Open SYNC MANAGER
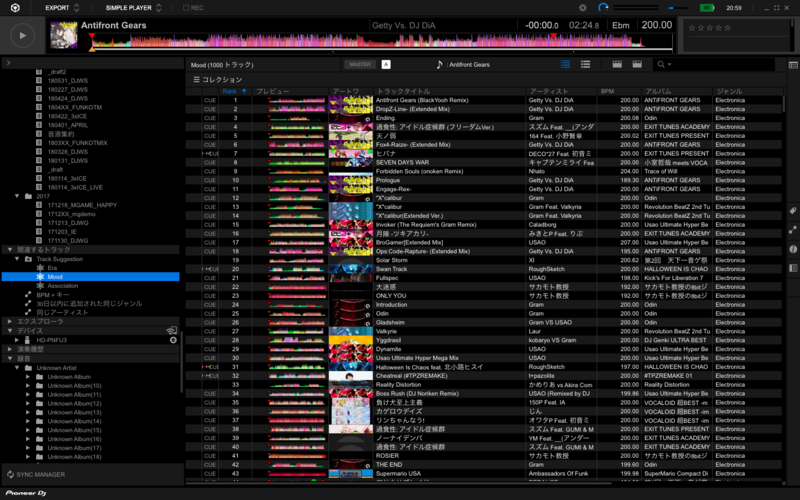The width and height of the screenshot is (800, 500). [36, 474]
